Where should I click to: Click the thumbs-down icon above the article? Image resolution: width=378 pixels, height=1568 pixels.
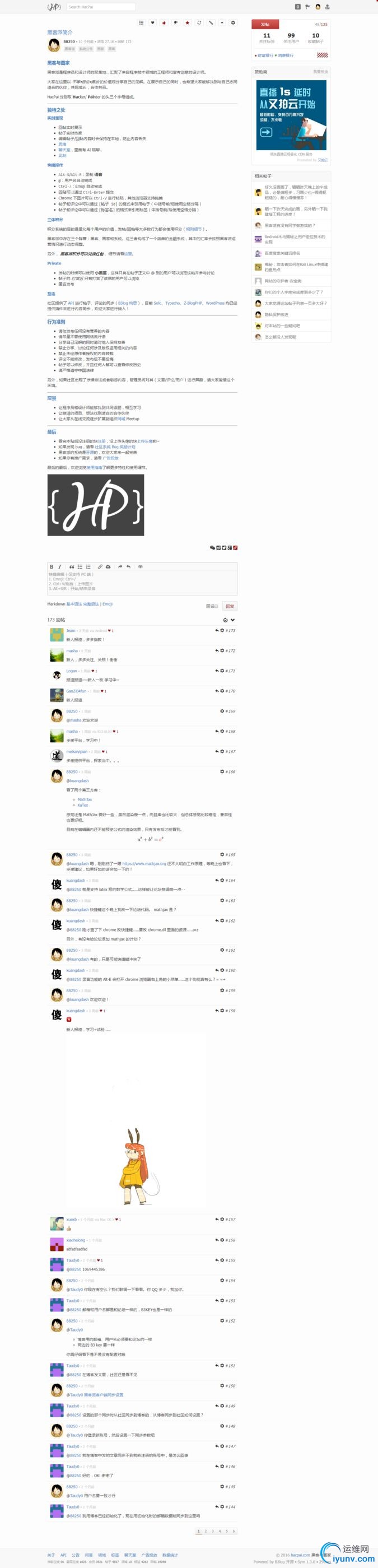(176, 22)
